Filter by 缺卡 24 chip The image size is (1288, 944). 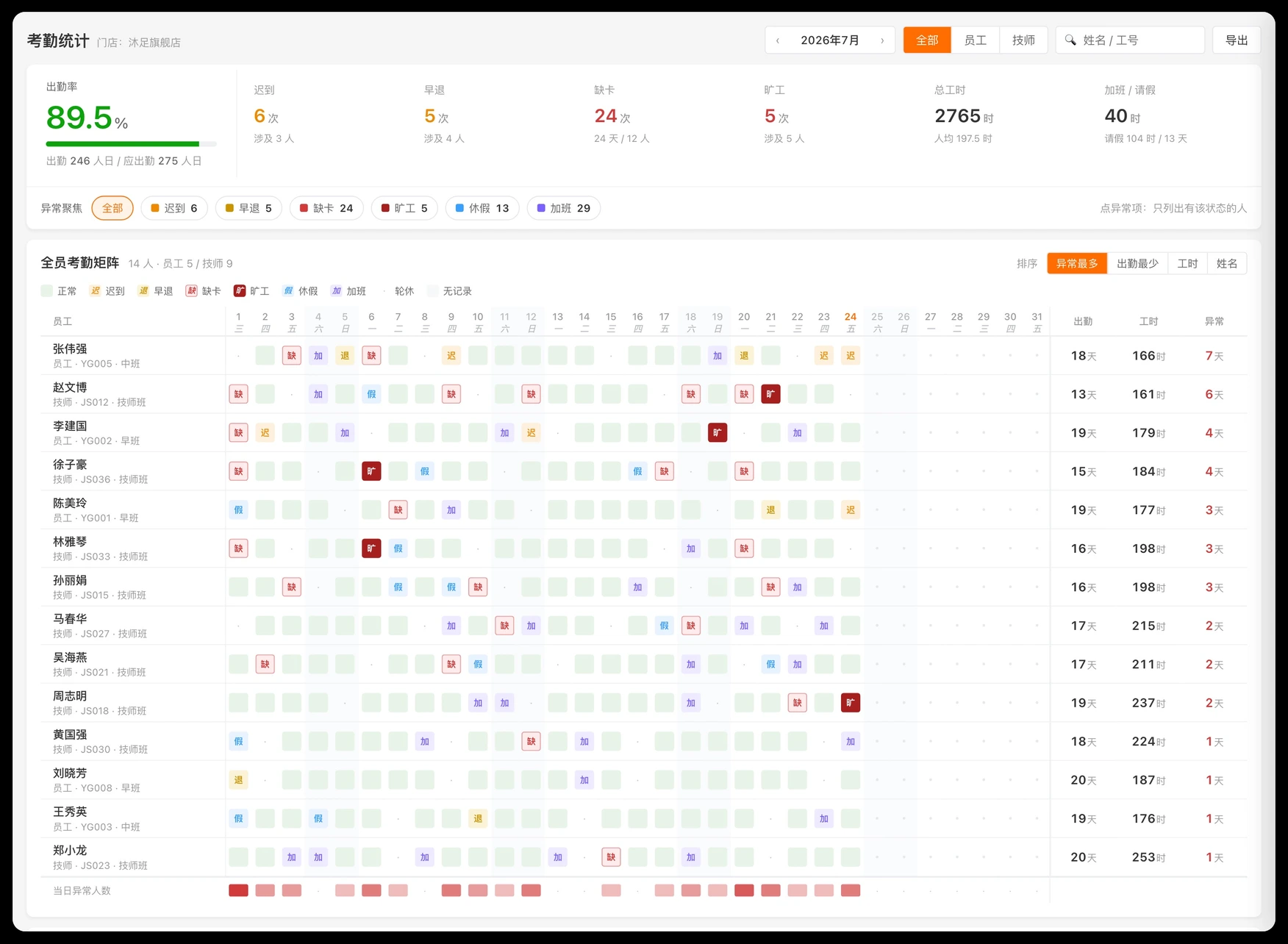coord(326,208)
